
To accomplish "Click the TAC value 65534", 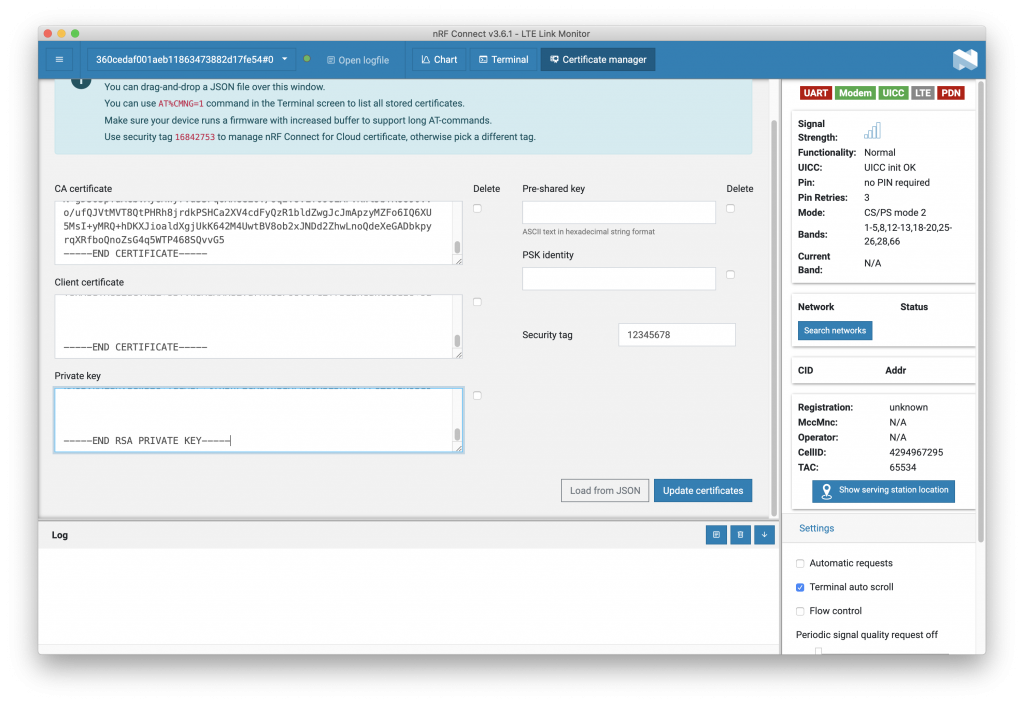I will [x=903, y=467].
